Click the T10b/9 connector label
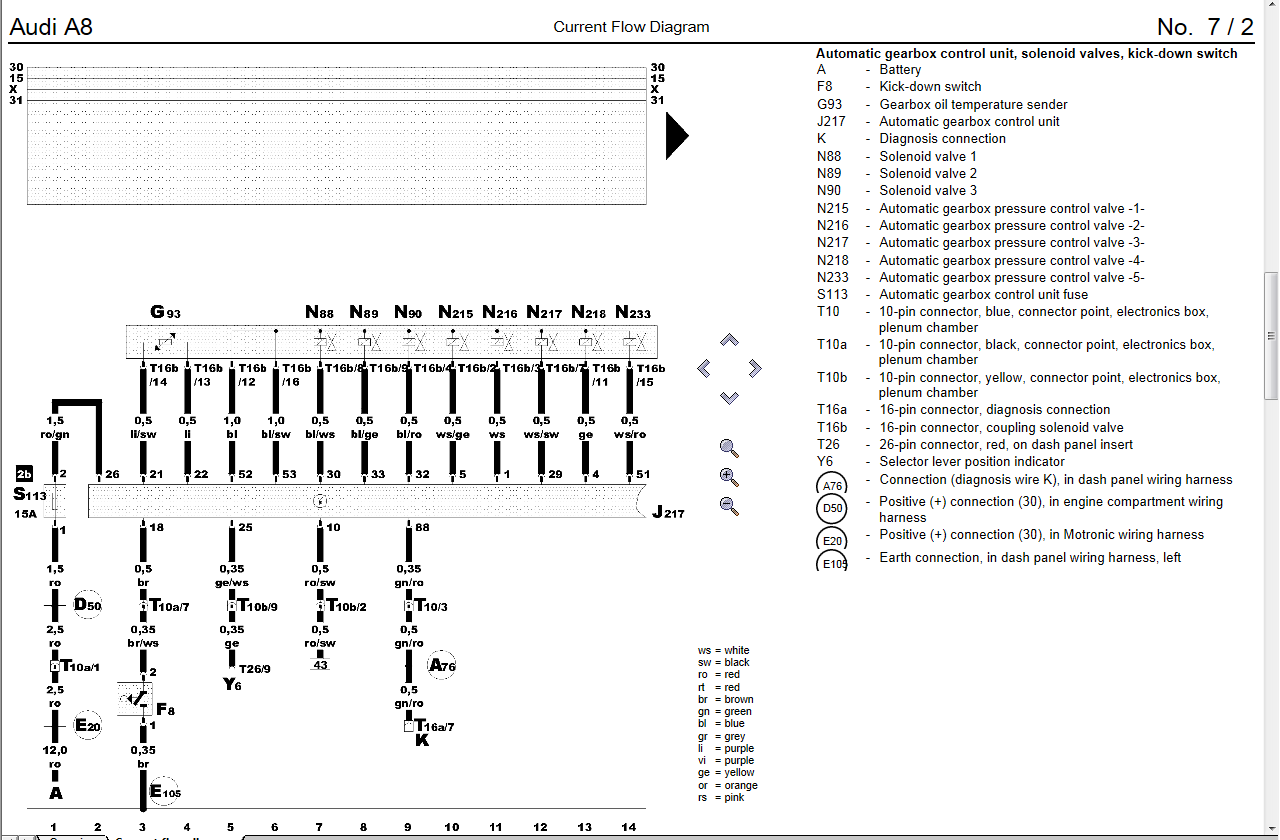This screenshot has height=840, width=1280. click(257, 606)
